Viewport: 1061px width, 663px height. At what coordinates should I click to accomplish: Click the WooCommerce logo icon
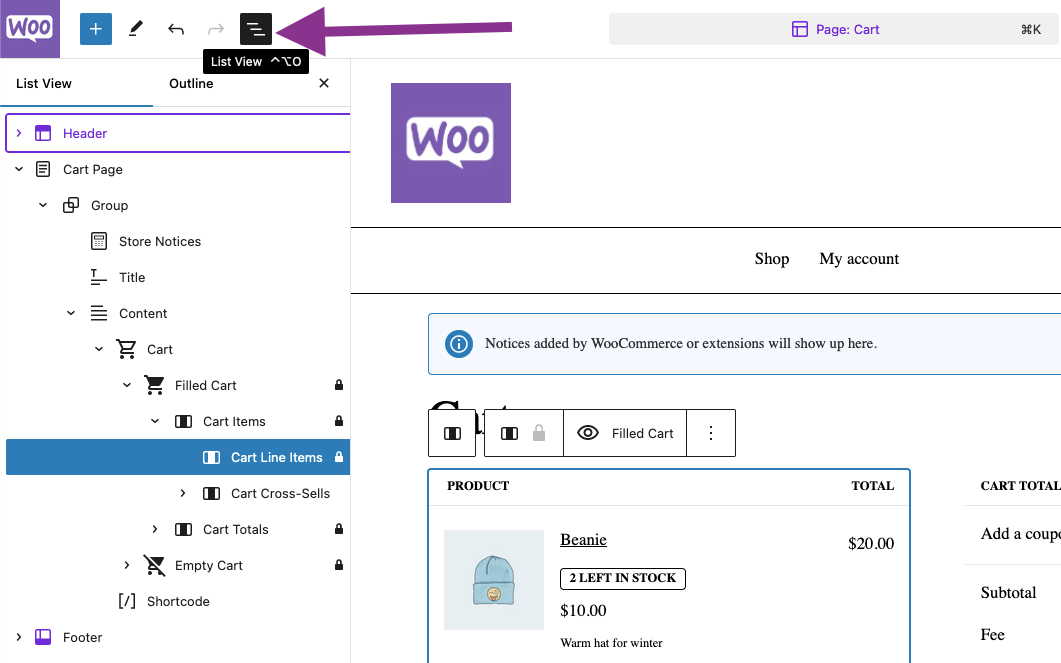pos(30,27)
